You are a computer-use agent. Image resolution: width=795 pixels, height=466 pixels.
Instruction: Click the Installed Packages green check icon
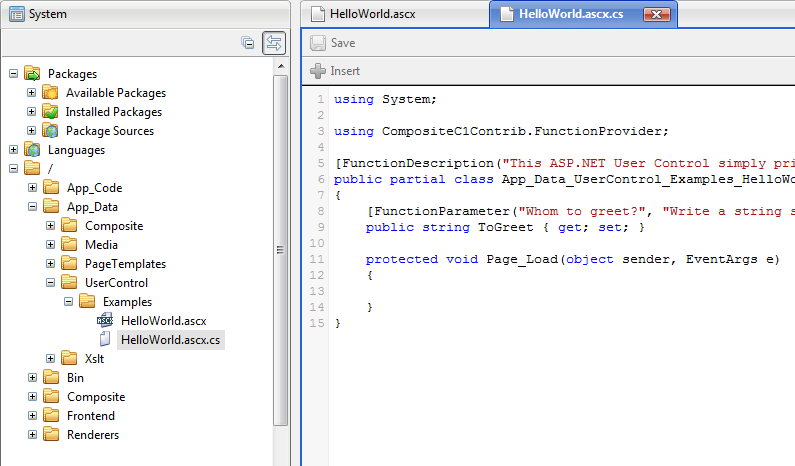coord(50,112)
